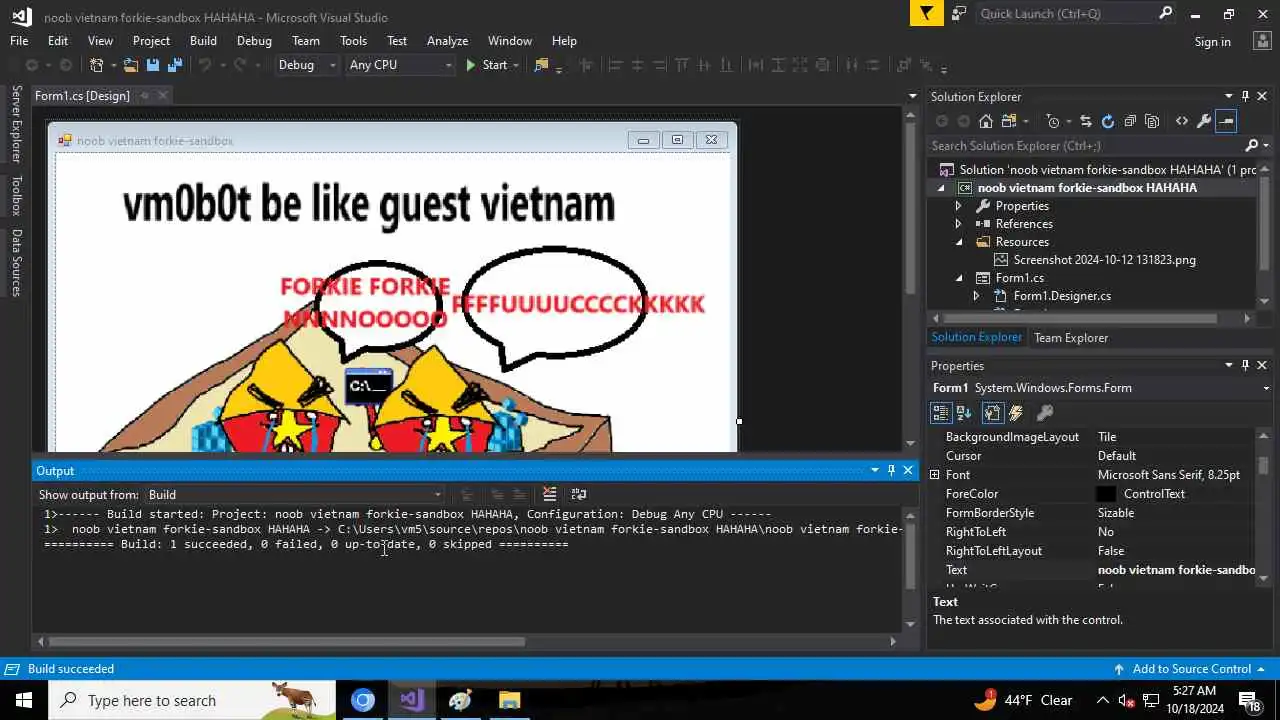Show Events with the lightning bolt icon

(1016, 412)
